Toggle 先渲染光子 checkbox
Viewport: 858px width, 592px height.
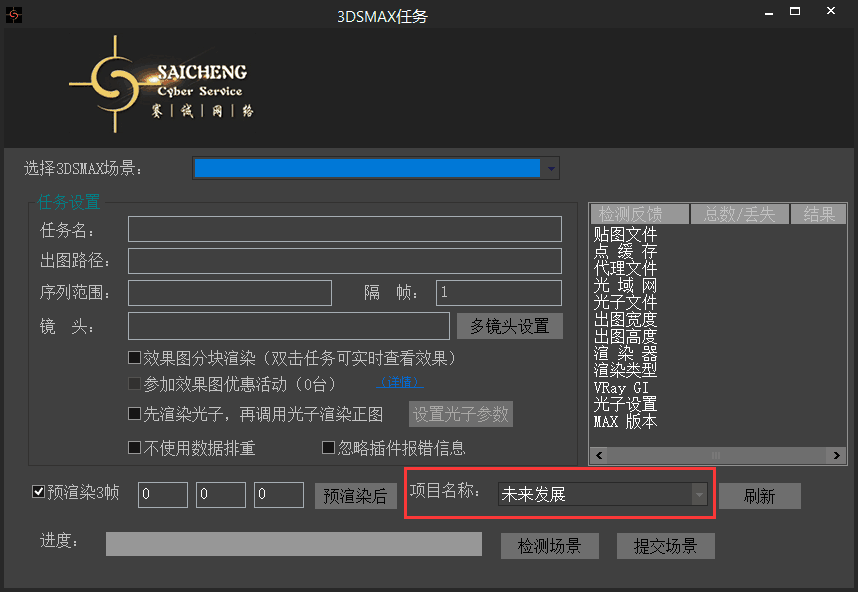(x=135, y=414)
